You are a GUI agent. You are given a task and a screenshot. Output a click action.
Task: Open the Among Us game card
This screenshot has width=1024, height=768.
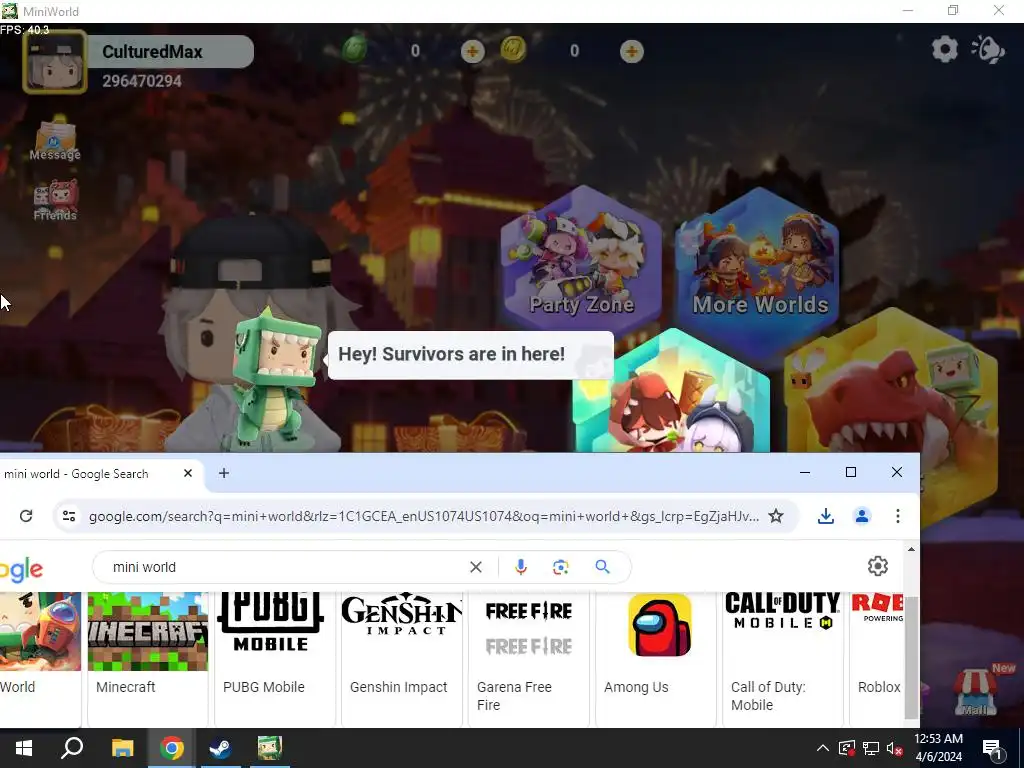(656, 658)
